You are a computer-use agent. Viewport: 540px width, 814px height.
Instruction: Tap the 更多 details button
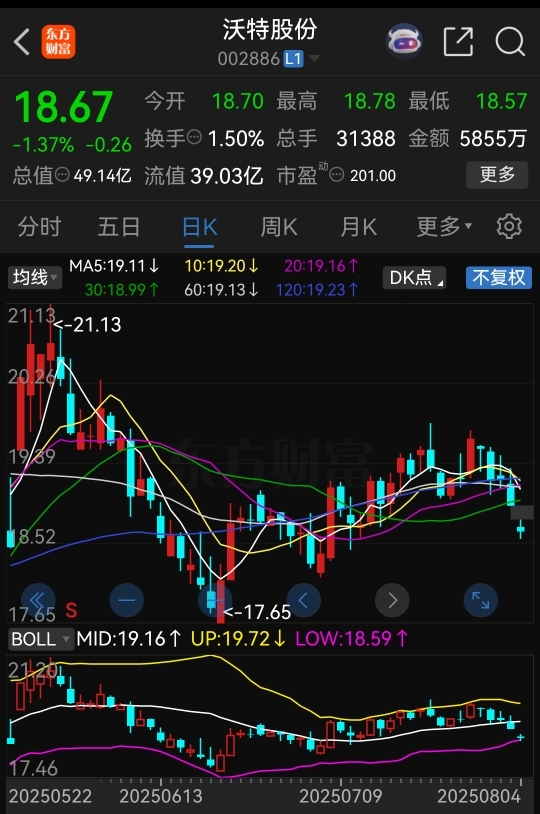pyautogui.click(x=497, y=175)
